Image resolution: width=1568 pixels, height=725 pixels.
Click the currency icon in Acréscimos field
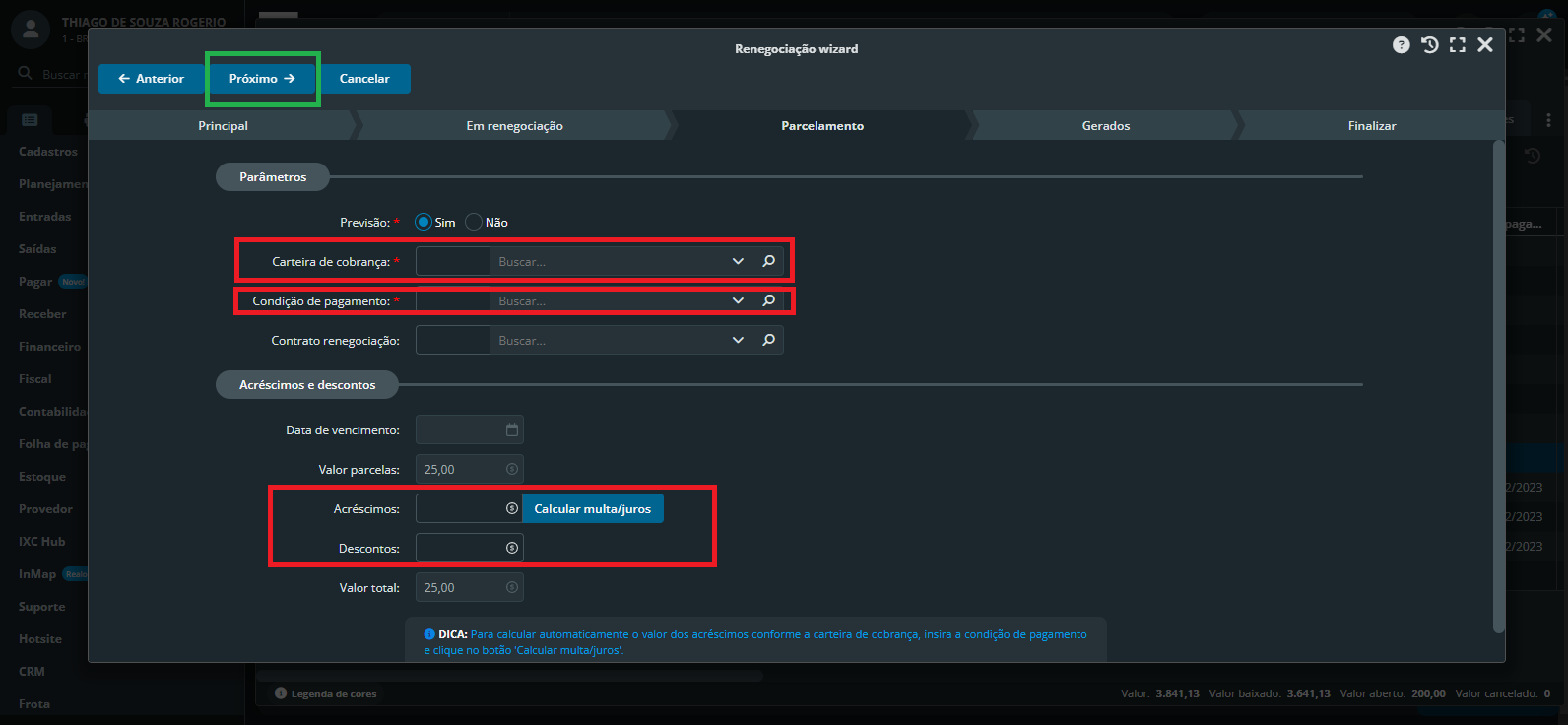511,509
